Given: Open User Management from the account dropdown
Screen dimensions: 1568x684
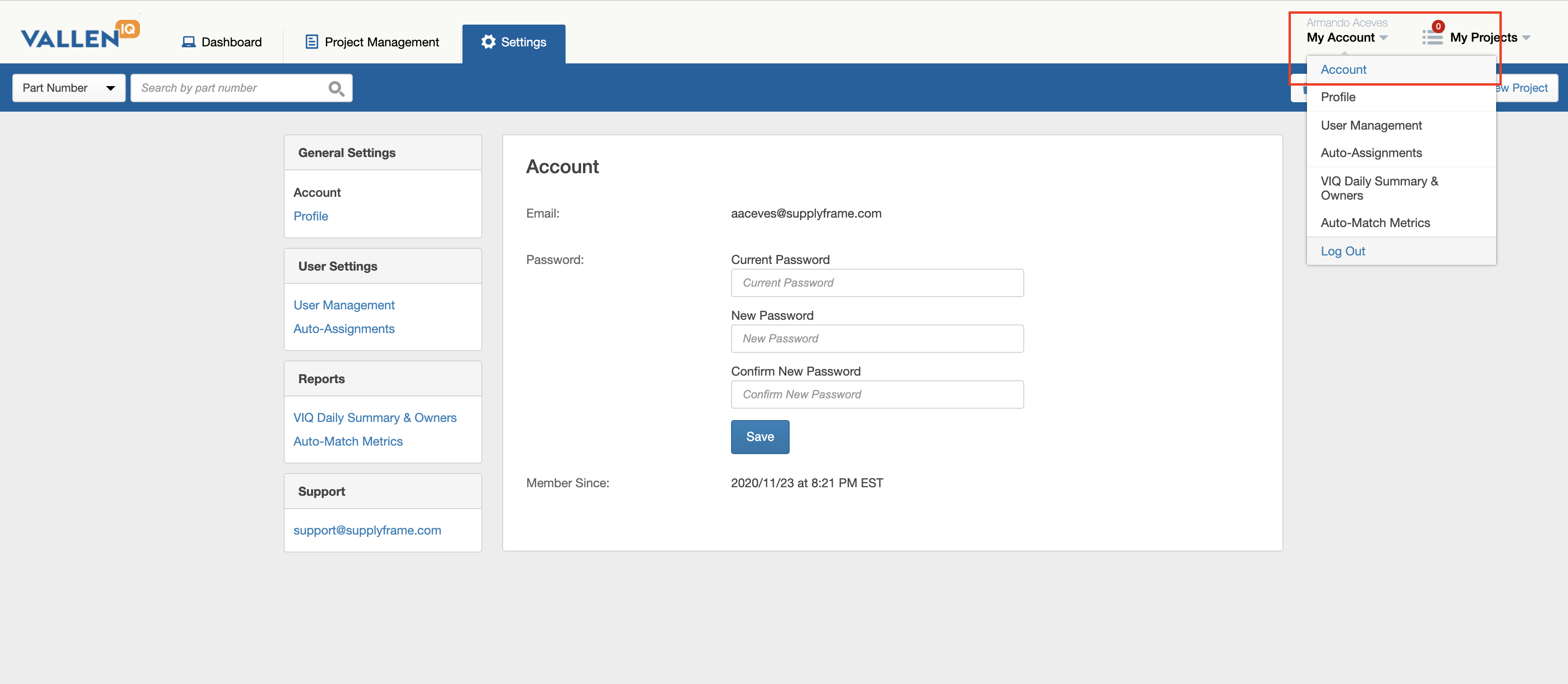Looking at the screenshot, I should click(x=1371, y=125).
